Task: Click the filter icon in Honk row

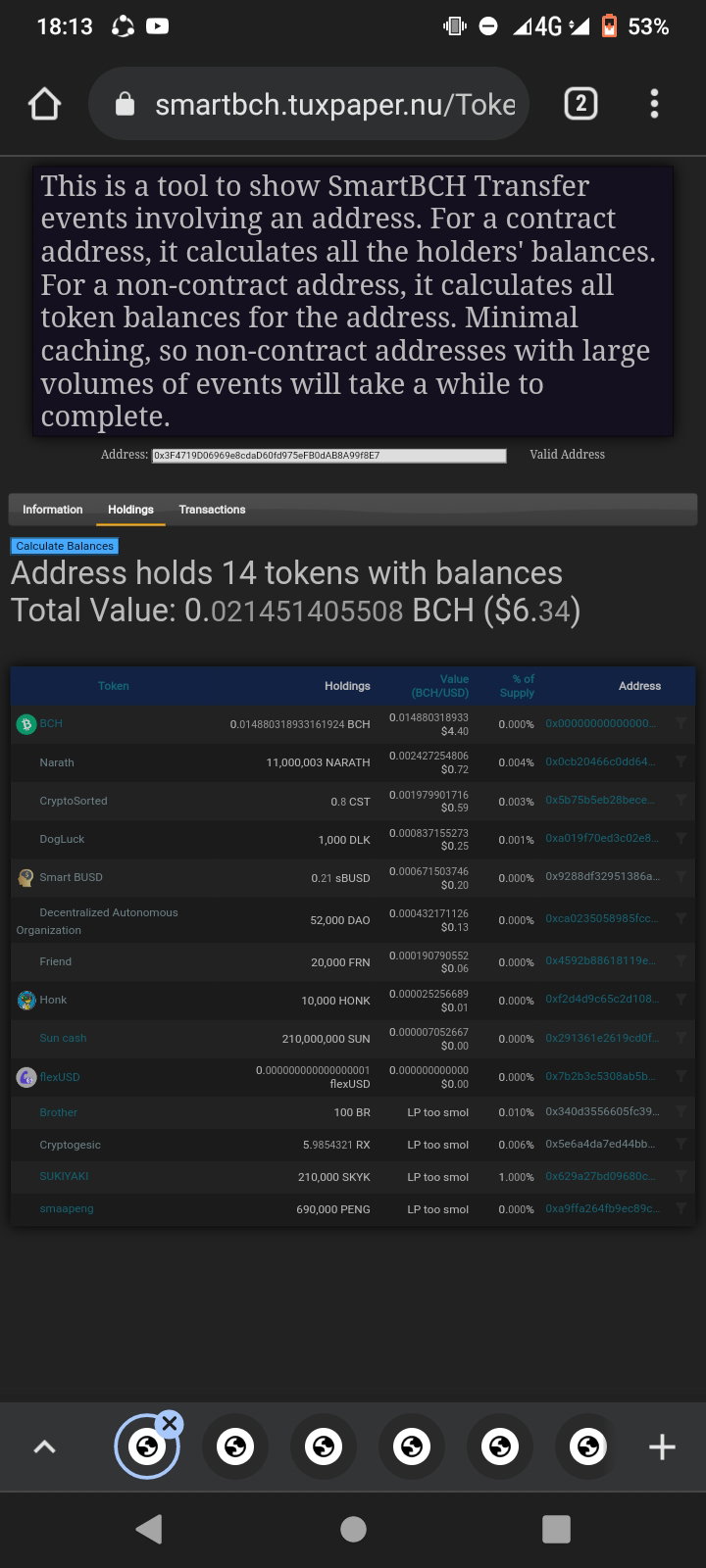Action: [x=681, y=999]
